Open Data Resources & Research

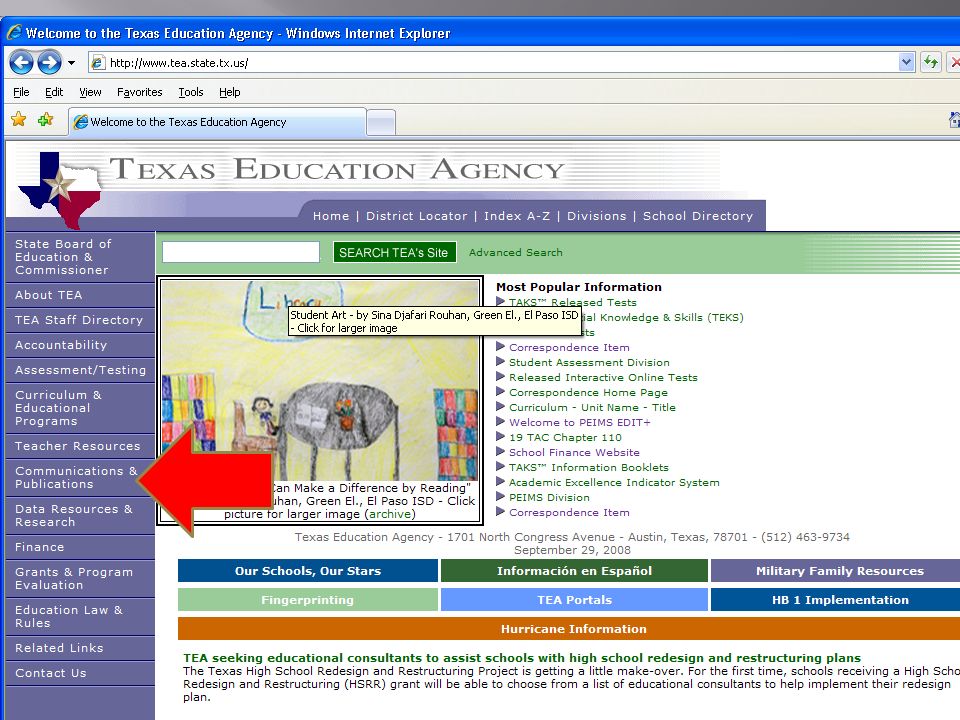(80, 516)
